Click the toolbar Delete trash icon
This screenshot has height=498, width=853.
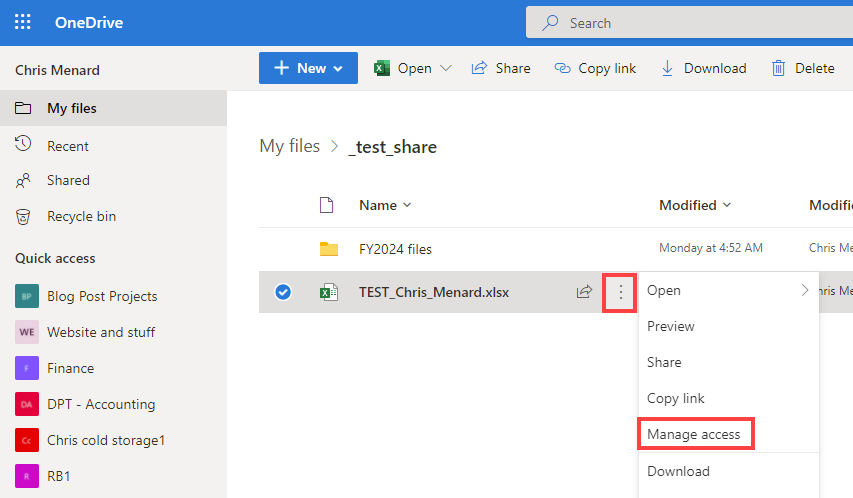tap(778, 68)
